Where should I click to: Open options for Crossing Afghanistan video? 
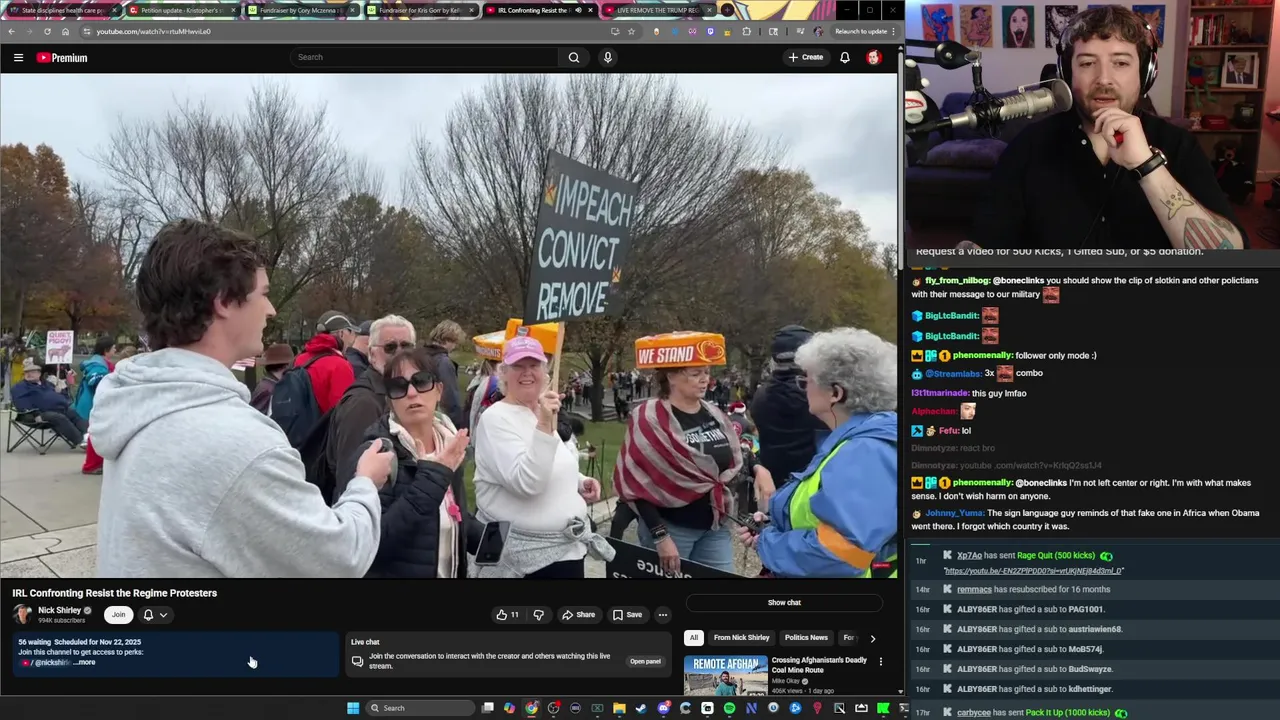coord(881,661)
